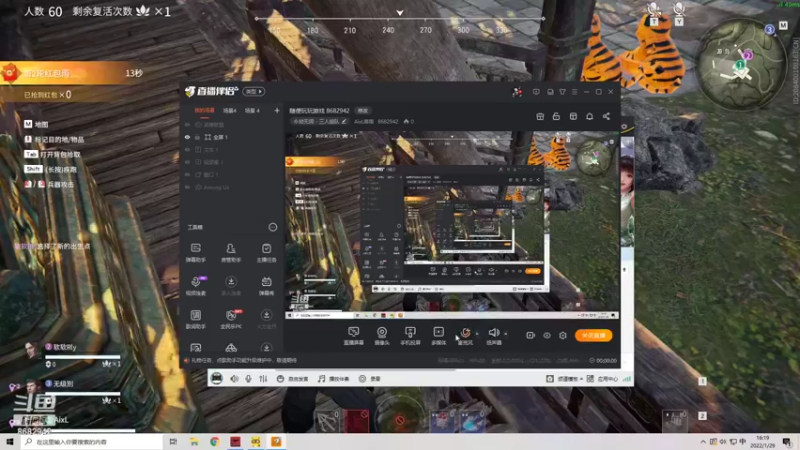Image resolution: width=800 pixels, height=450 pixels.
Task: Select the 全屏 1 source row
Action: click(232, 137)
